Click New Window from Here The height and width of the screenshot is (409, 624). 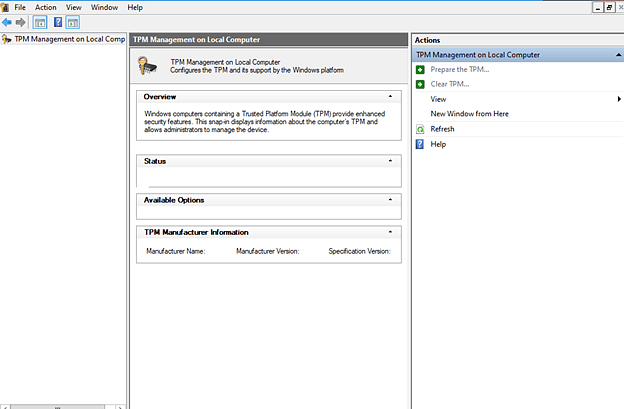click(469, 114)
